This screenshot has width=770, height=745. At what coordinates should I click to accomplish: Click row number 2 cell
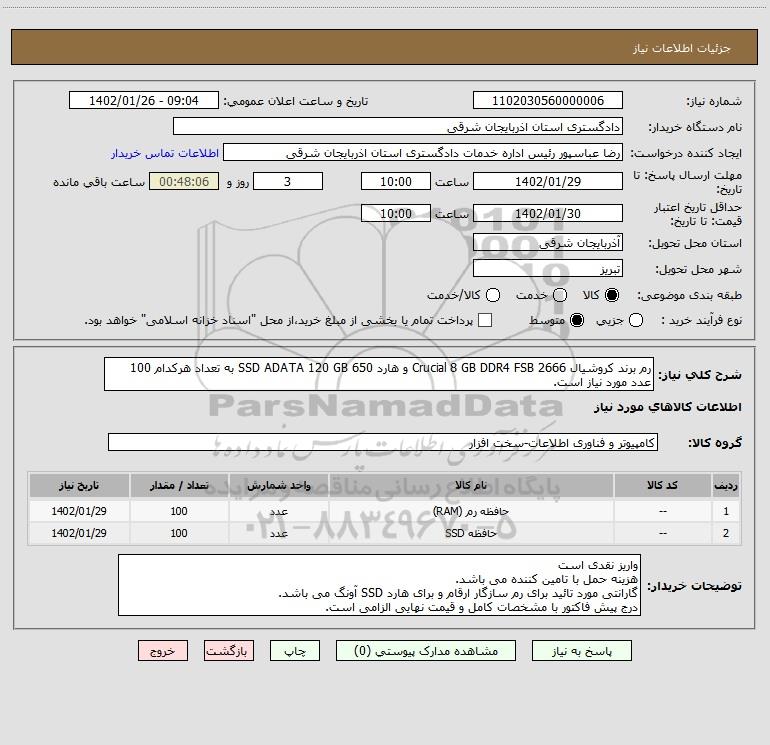coord(726,533)
